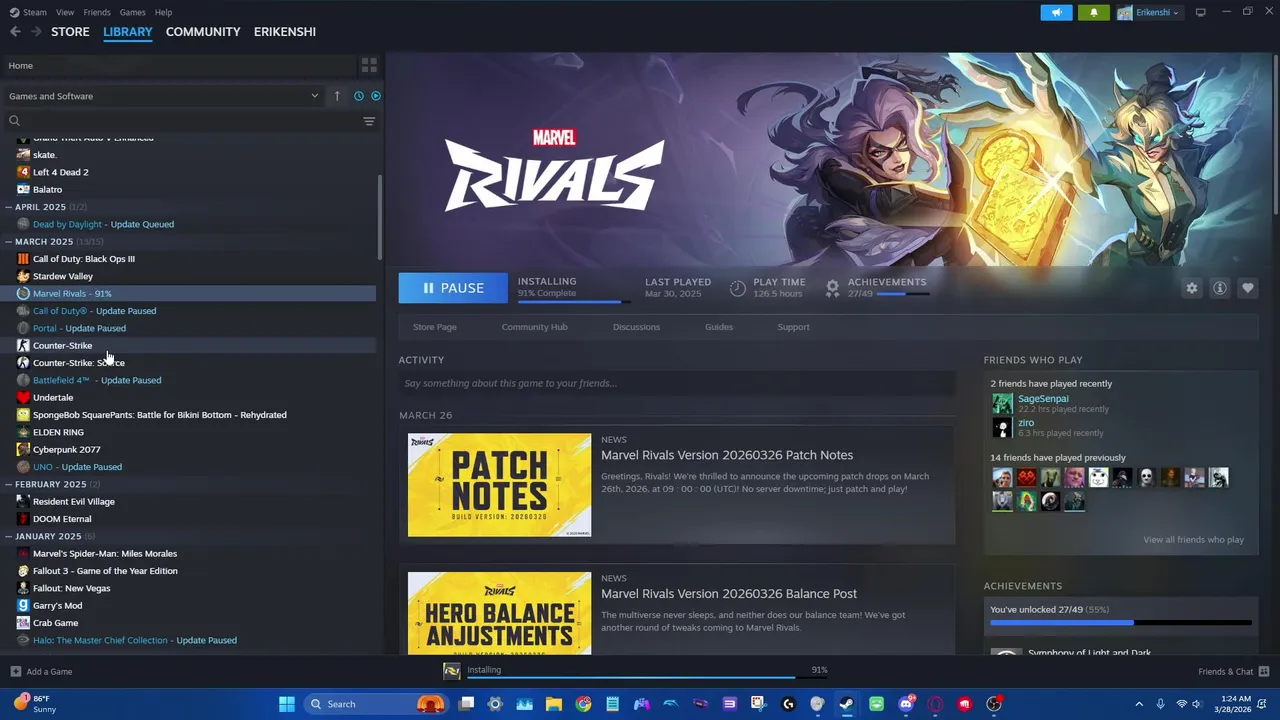Viewport: 1280px width, 720px height.
Task: Switch to the COMMUNITY tab
Action: pos(203,32)
